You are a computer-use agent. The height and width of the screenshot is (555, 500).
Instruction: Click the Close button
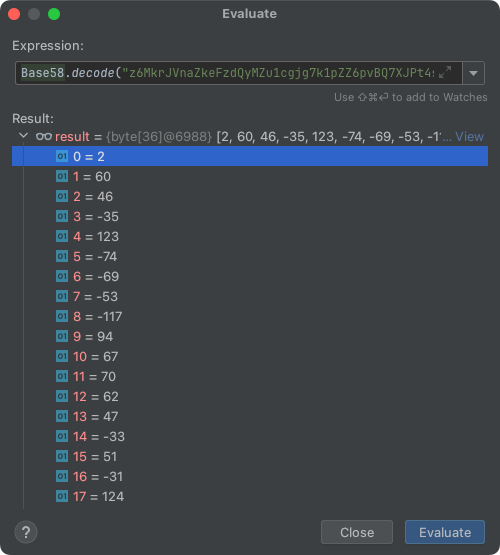coord(357,532)
